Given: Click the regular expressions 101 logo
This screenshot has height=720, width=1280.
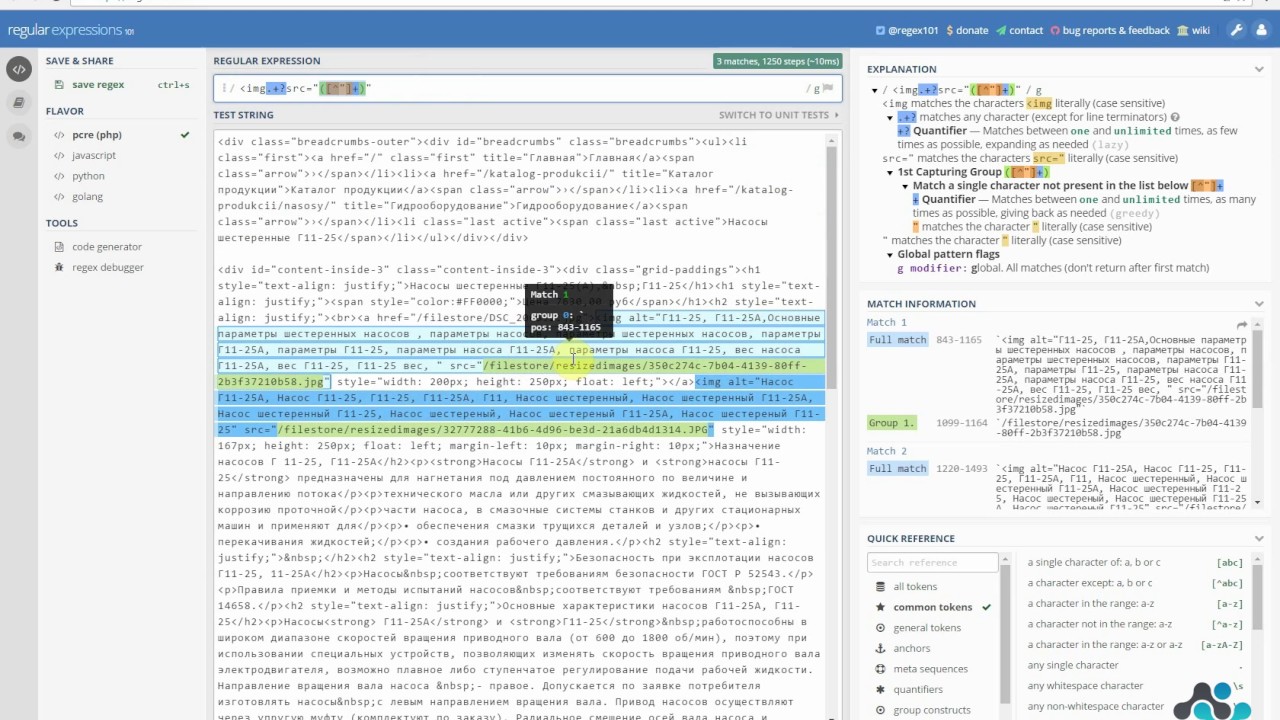Looking at the screenshot, I should coord(70,31).
